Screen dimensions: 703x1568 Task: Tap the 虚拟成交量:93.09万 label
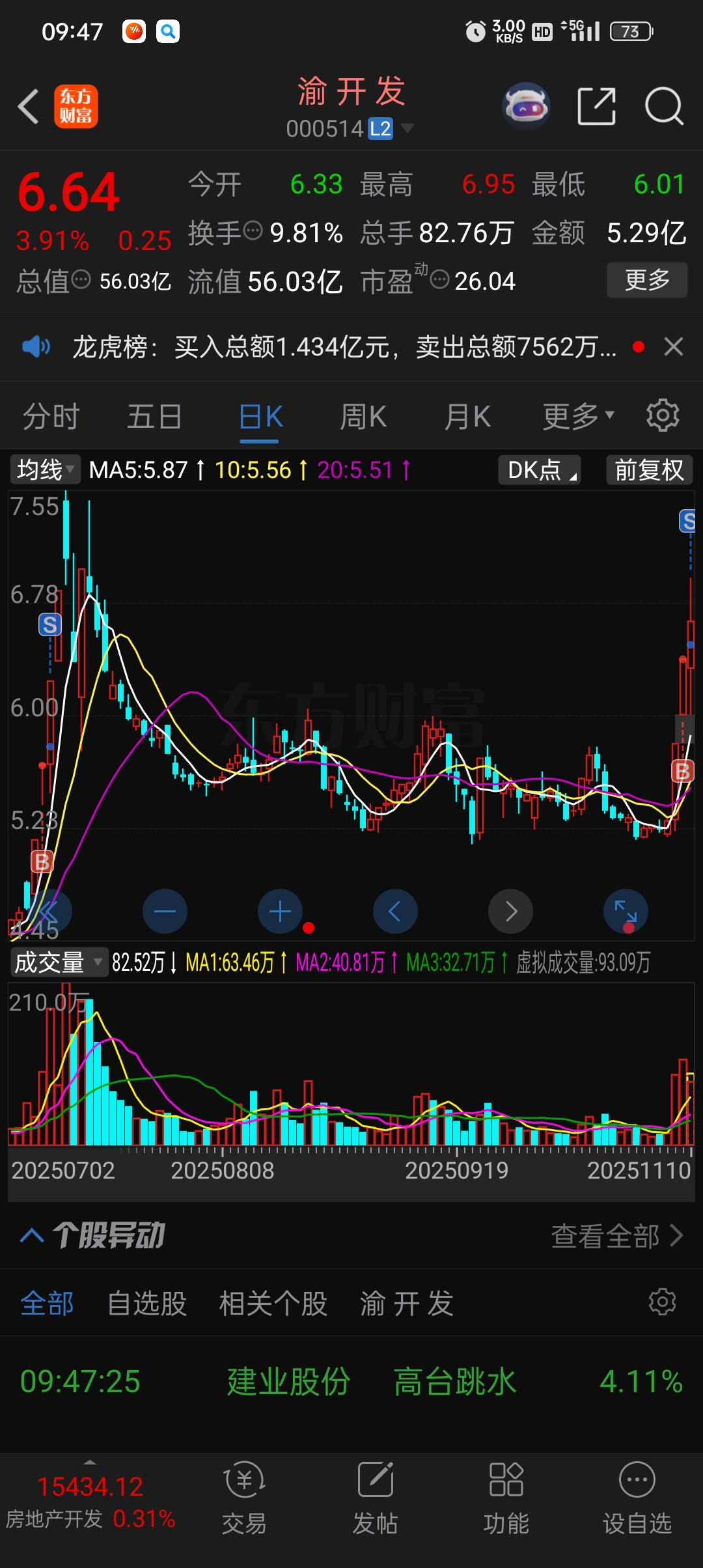coord(583,962)
